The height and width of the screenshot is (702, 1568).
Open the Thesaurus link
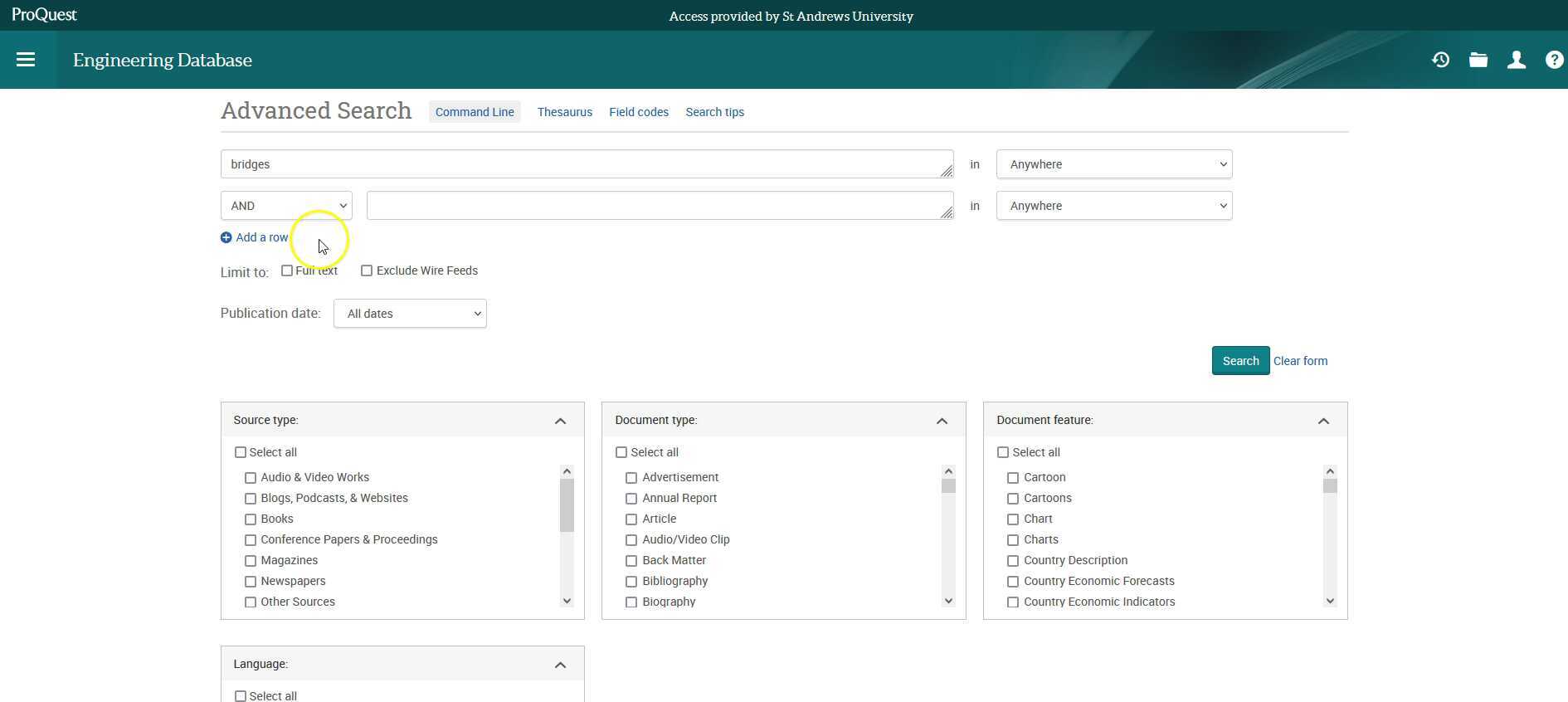(x=564, y=112)
